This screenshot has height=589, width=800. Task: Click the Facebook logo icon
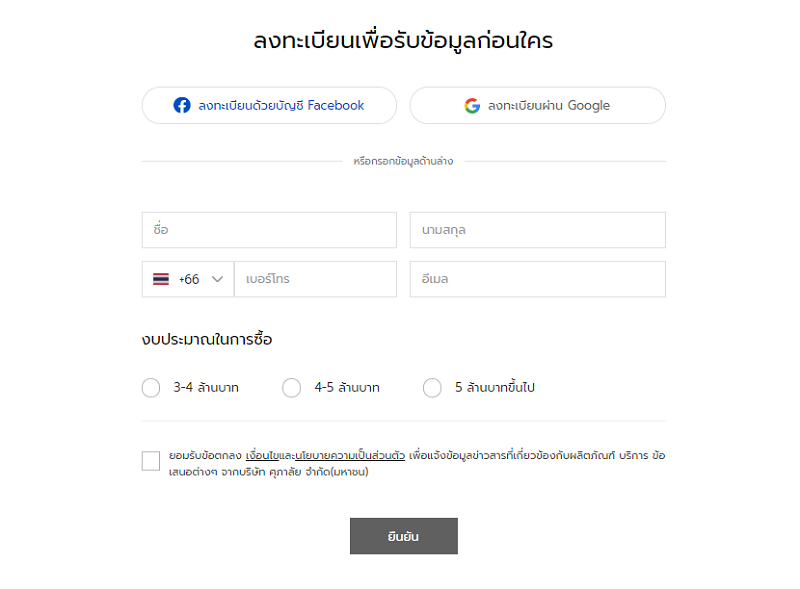point(182,105)
